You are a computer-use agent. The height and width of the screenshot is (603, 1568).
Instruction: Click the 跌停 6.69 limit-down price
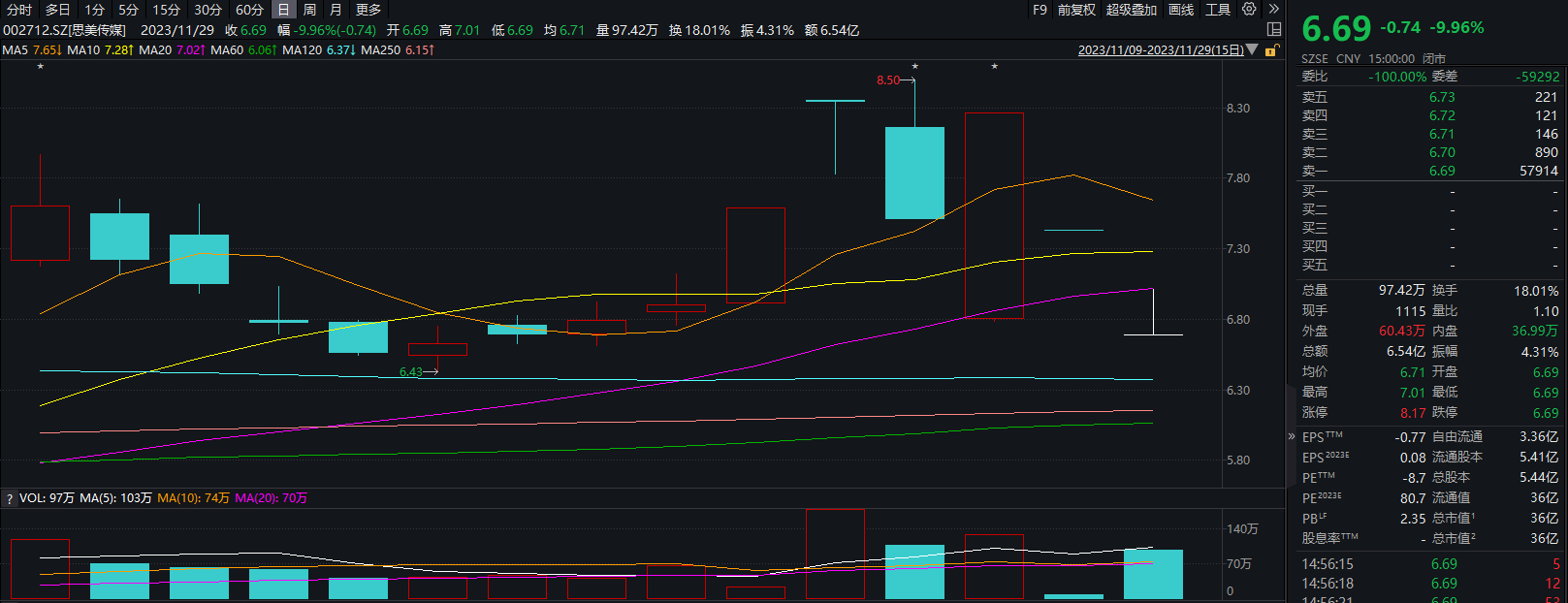(x=1546, y=413)
